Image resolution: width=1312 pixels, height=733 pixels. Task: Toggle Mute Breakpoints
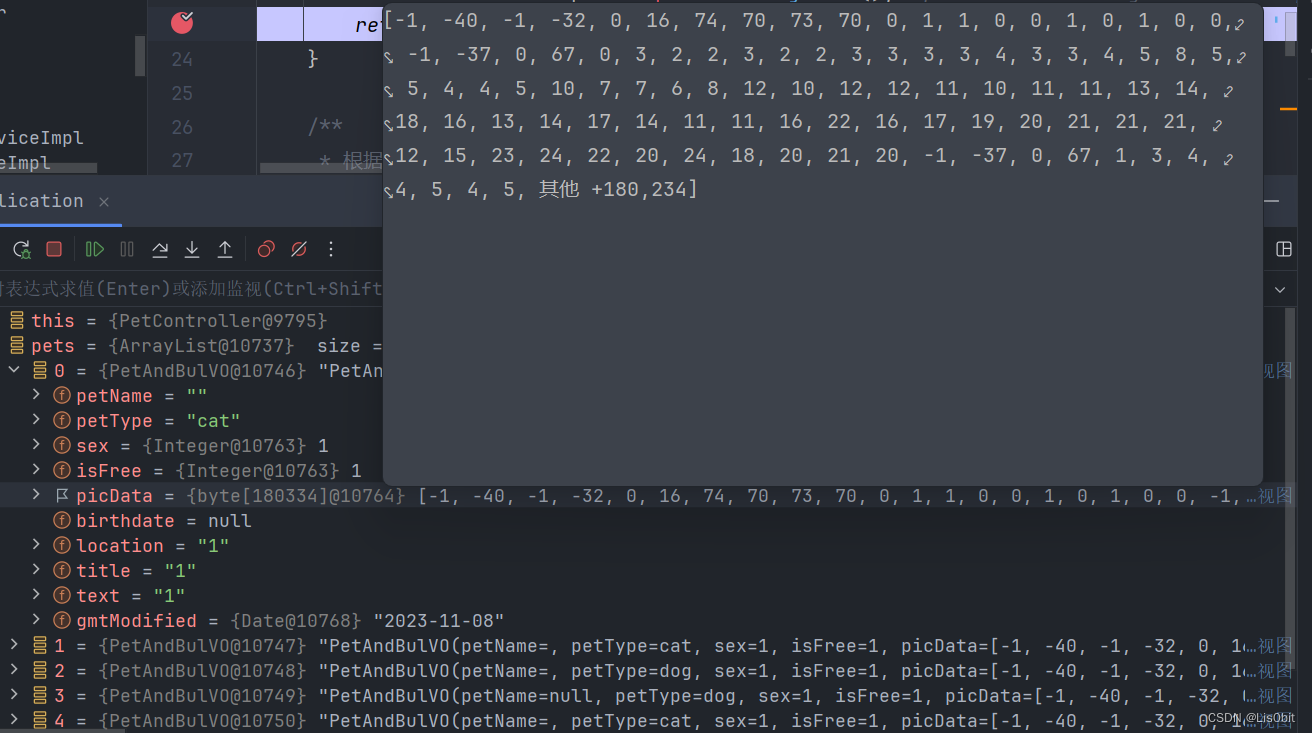tap(298, 249)
